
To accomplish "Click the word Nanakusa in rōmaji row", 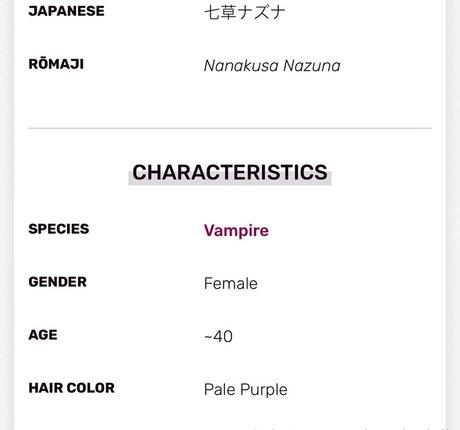I will pyautogui.click(x=241, y=66).
